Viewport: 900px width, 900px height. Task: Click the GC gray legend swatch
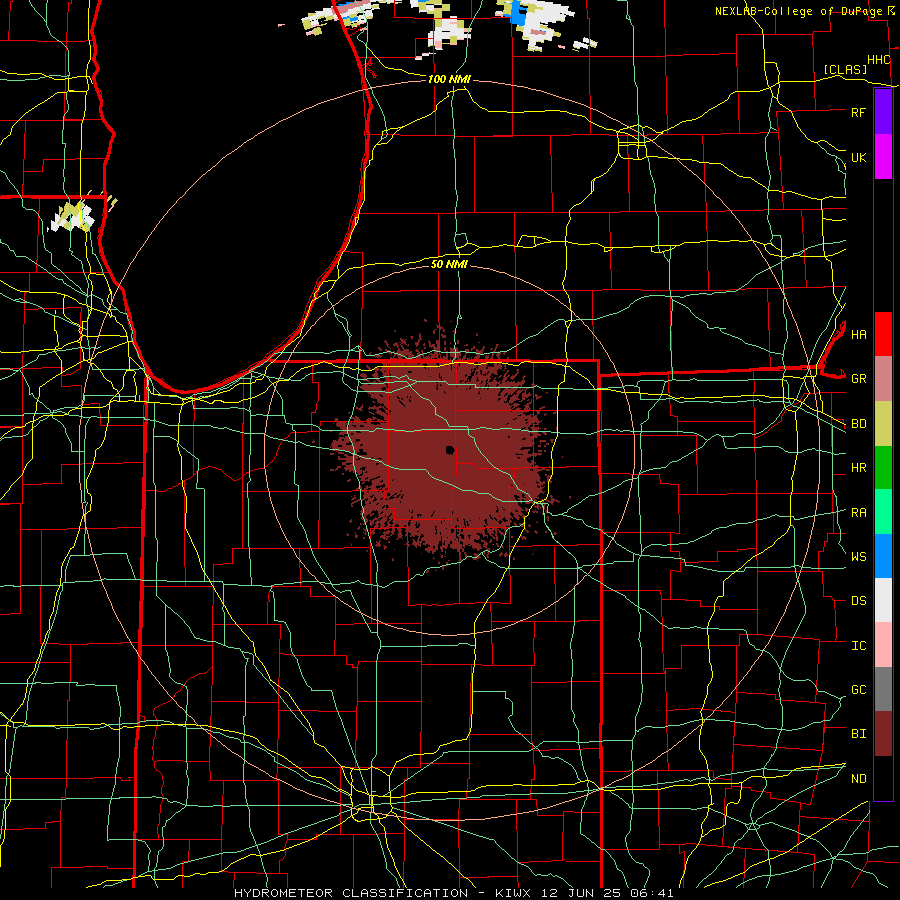pos(883,689)
